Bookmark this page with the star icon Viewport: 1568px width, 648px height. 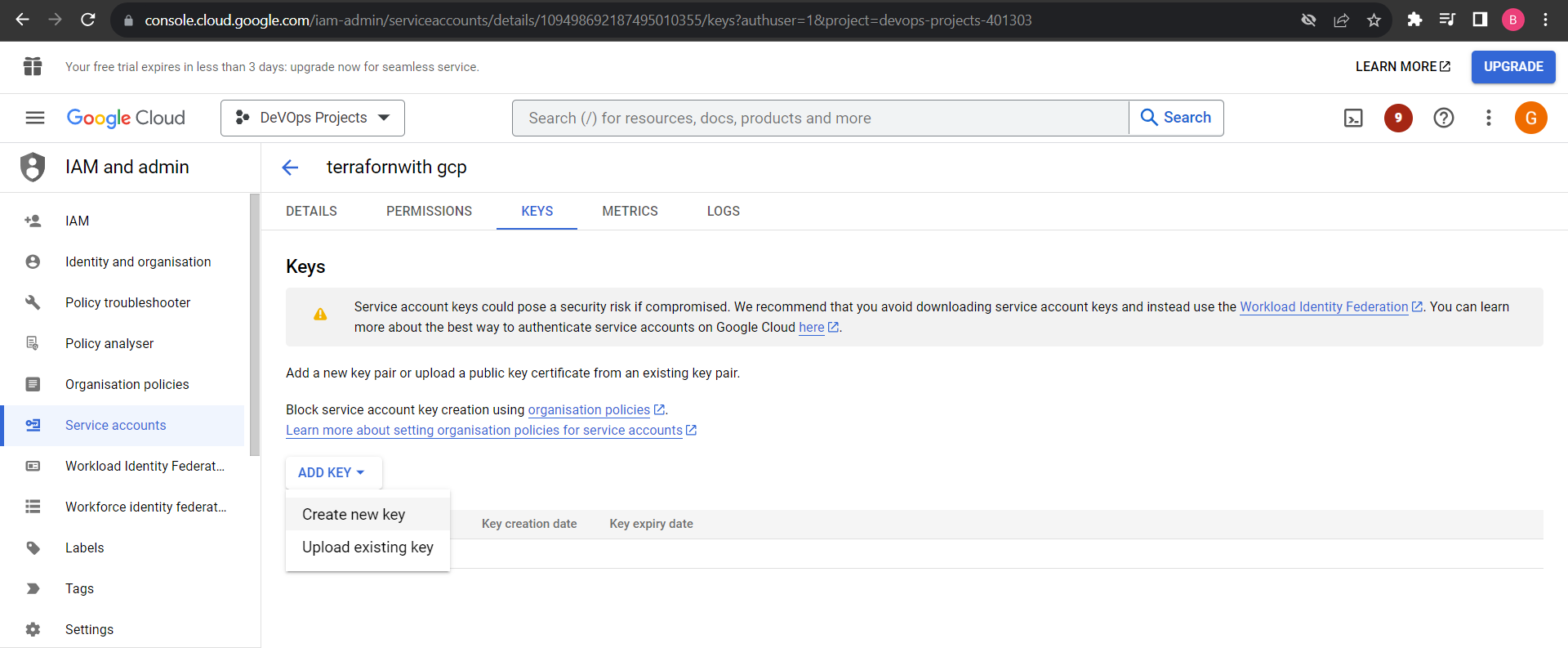1374,20
